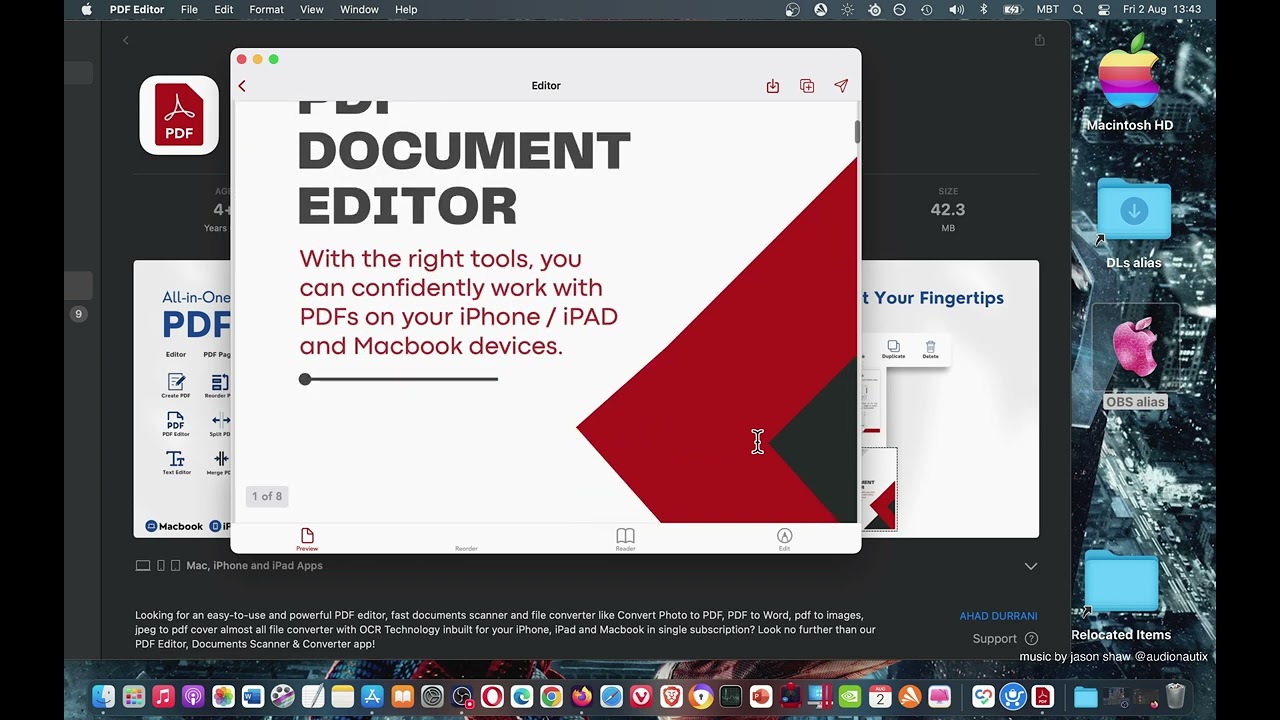
Task: Expand the 'Mac, iPhone and iPad Apps' chevron
Action: [x=1031, y=566]
